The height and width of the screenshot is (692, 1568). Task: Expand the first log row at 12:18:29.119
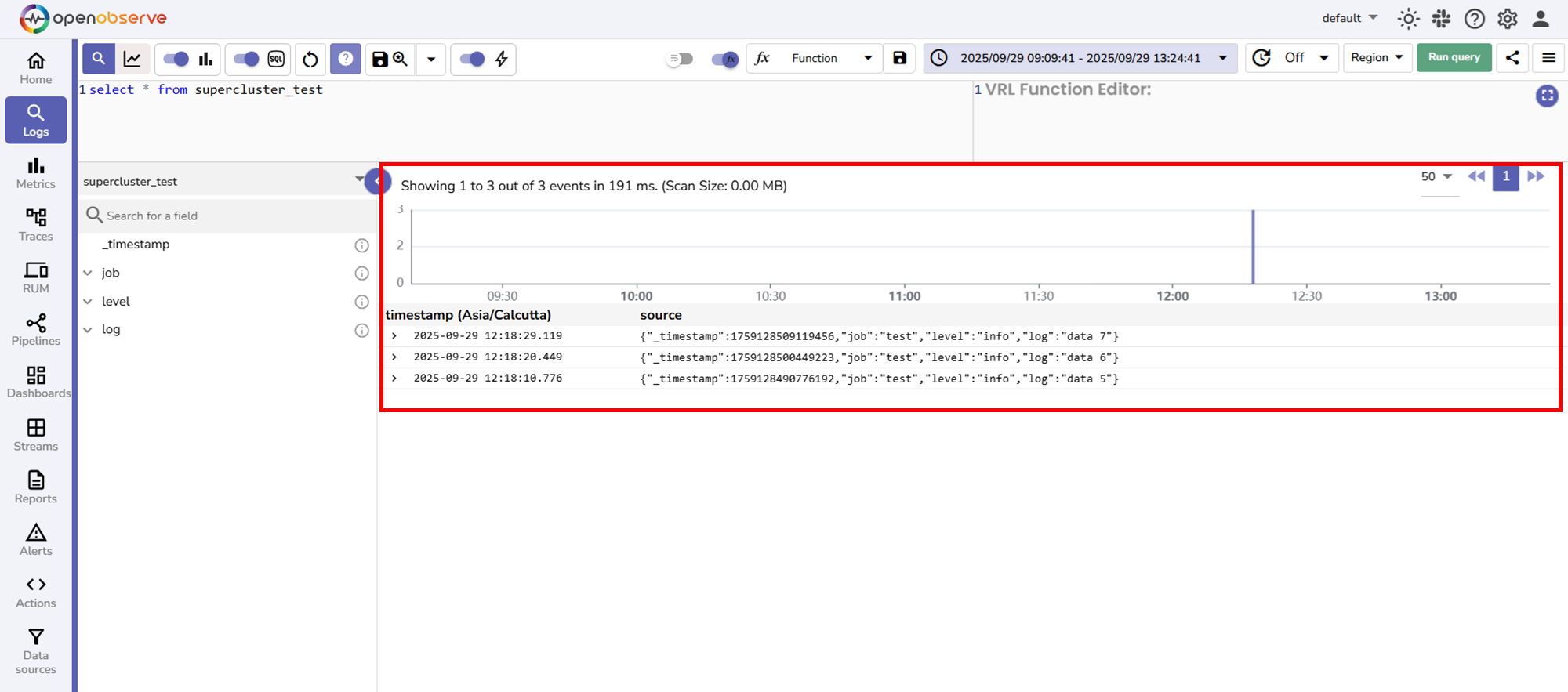tap(394, 335)
